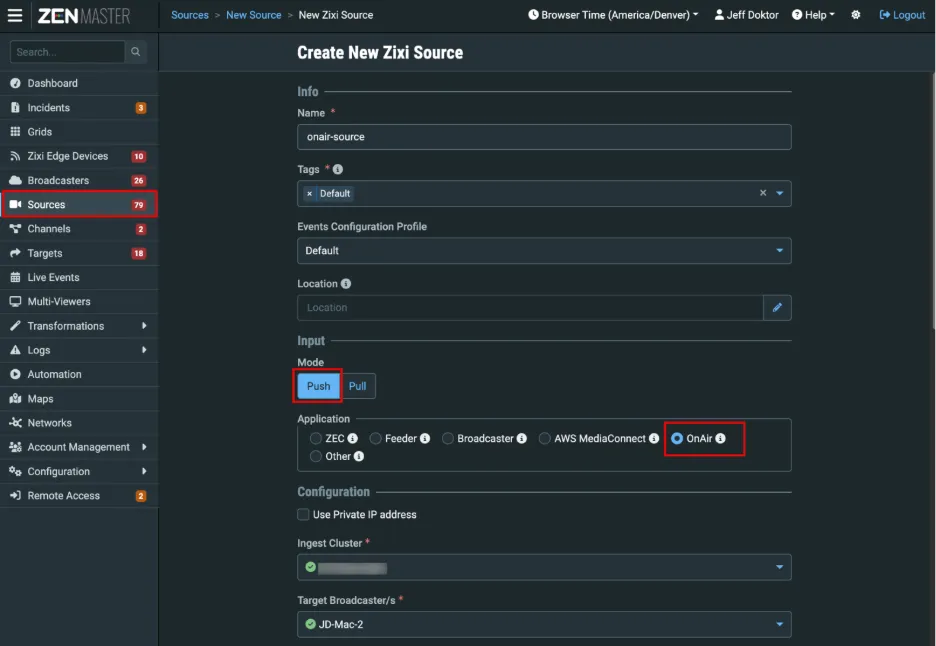Open Networks in the sidebar
This screenshot has width=936, height=646.
(79, 423)
